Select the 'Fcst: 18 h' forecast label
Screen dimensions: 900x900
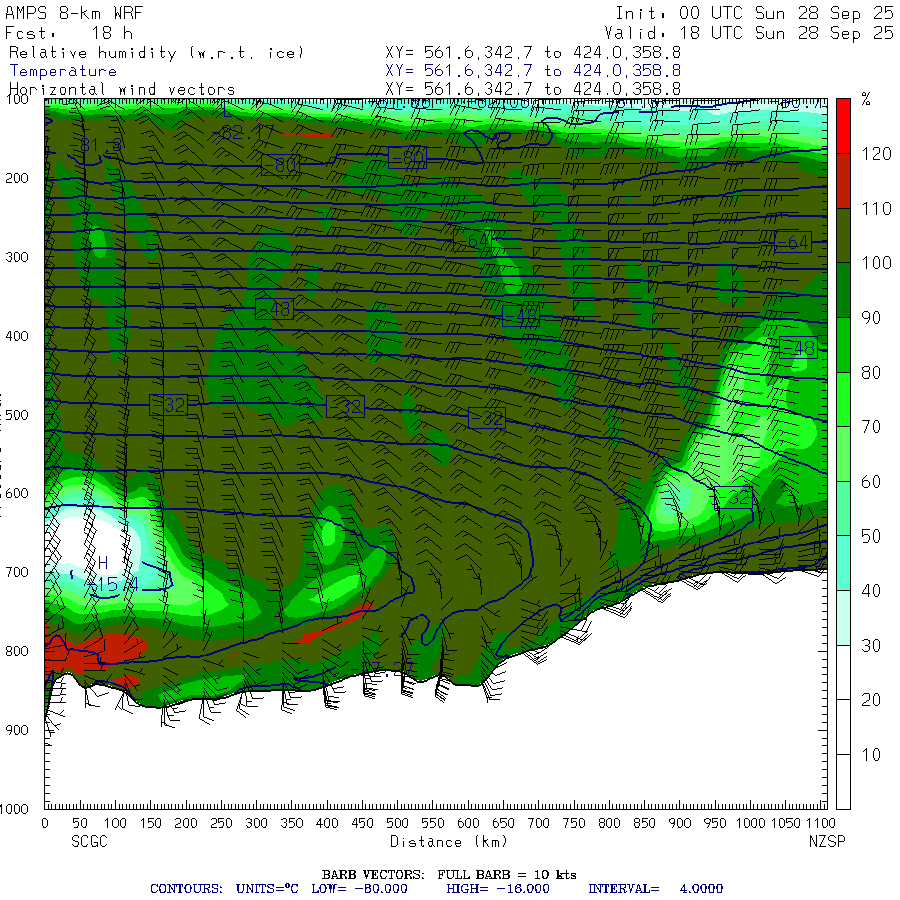pos(69,33)
